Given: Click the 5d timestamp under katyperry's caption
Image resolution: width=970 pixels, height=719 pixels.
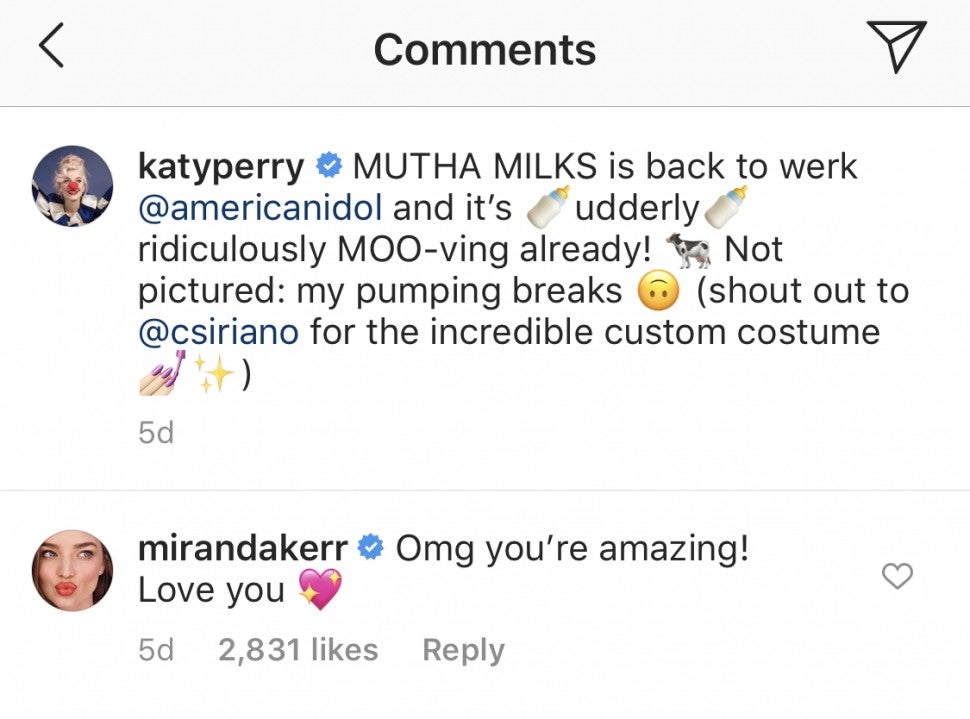Looking at the screenshot, I should [x=155, y=433].
